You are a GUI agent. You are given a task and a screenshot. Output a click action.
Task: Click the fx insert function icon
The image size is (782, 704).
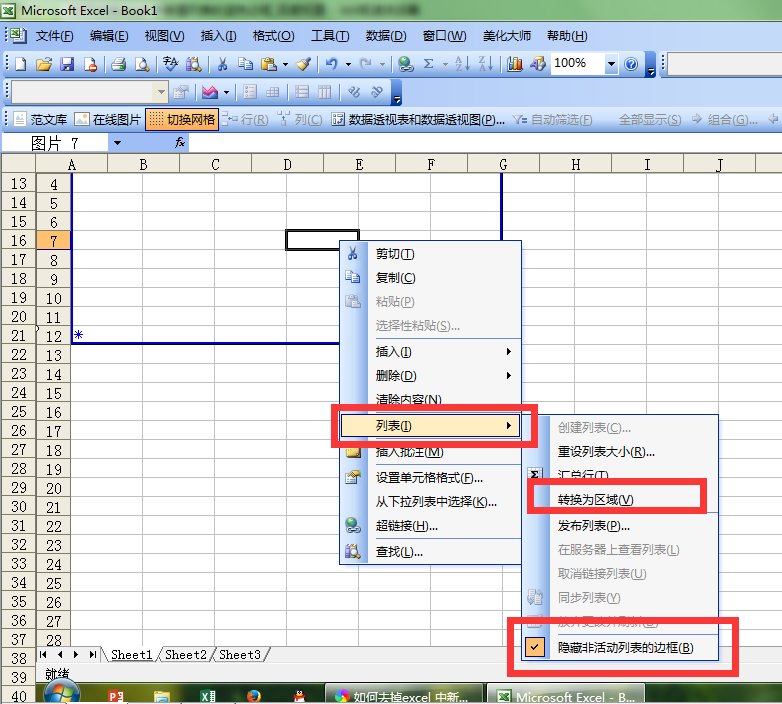180,143
